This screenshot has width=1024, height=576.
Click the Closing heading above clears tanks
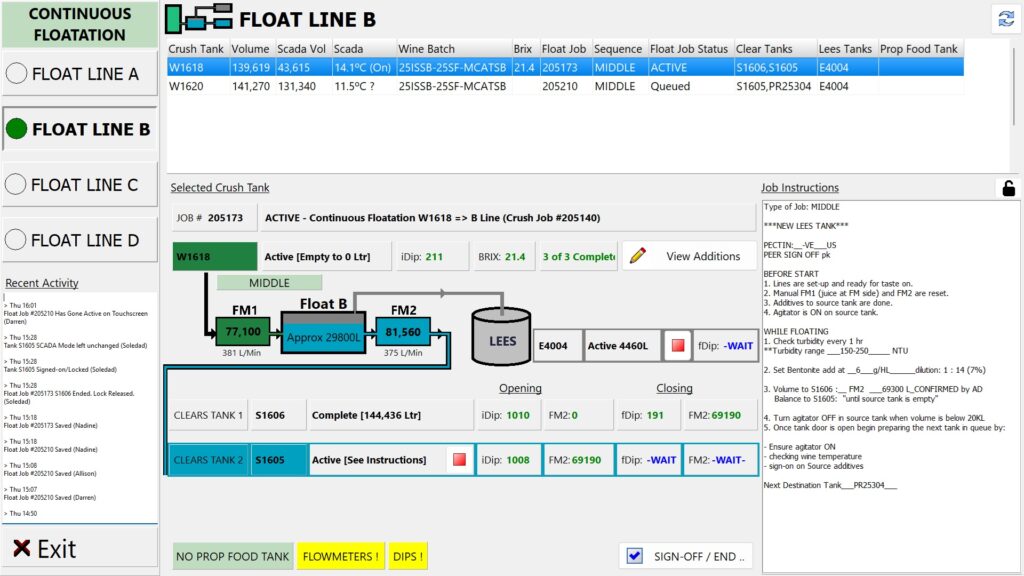tap(674, 388)
